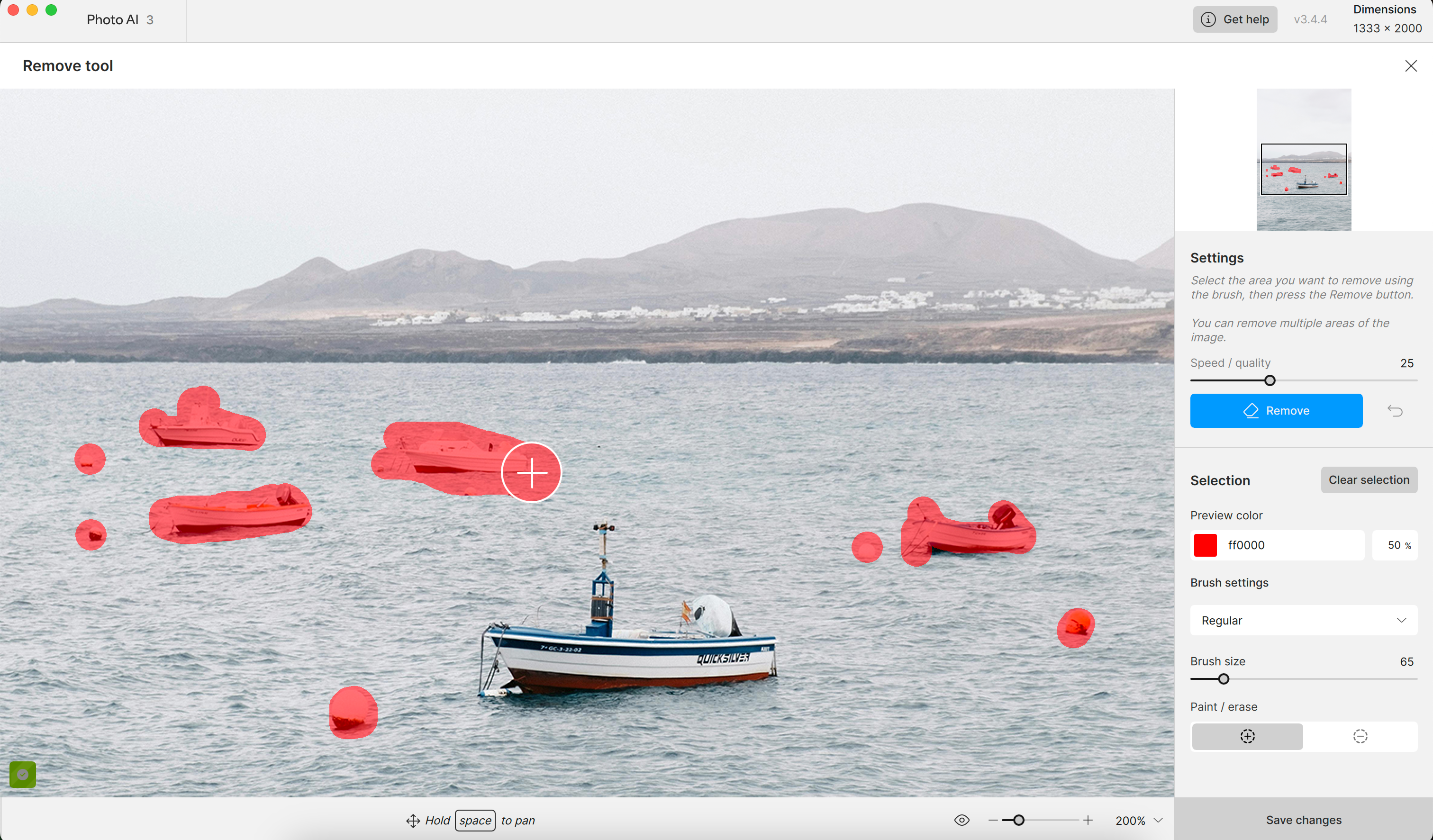
Task: Click the Remove Tool close button X
Action: point(1411,66)
